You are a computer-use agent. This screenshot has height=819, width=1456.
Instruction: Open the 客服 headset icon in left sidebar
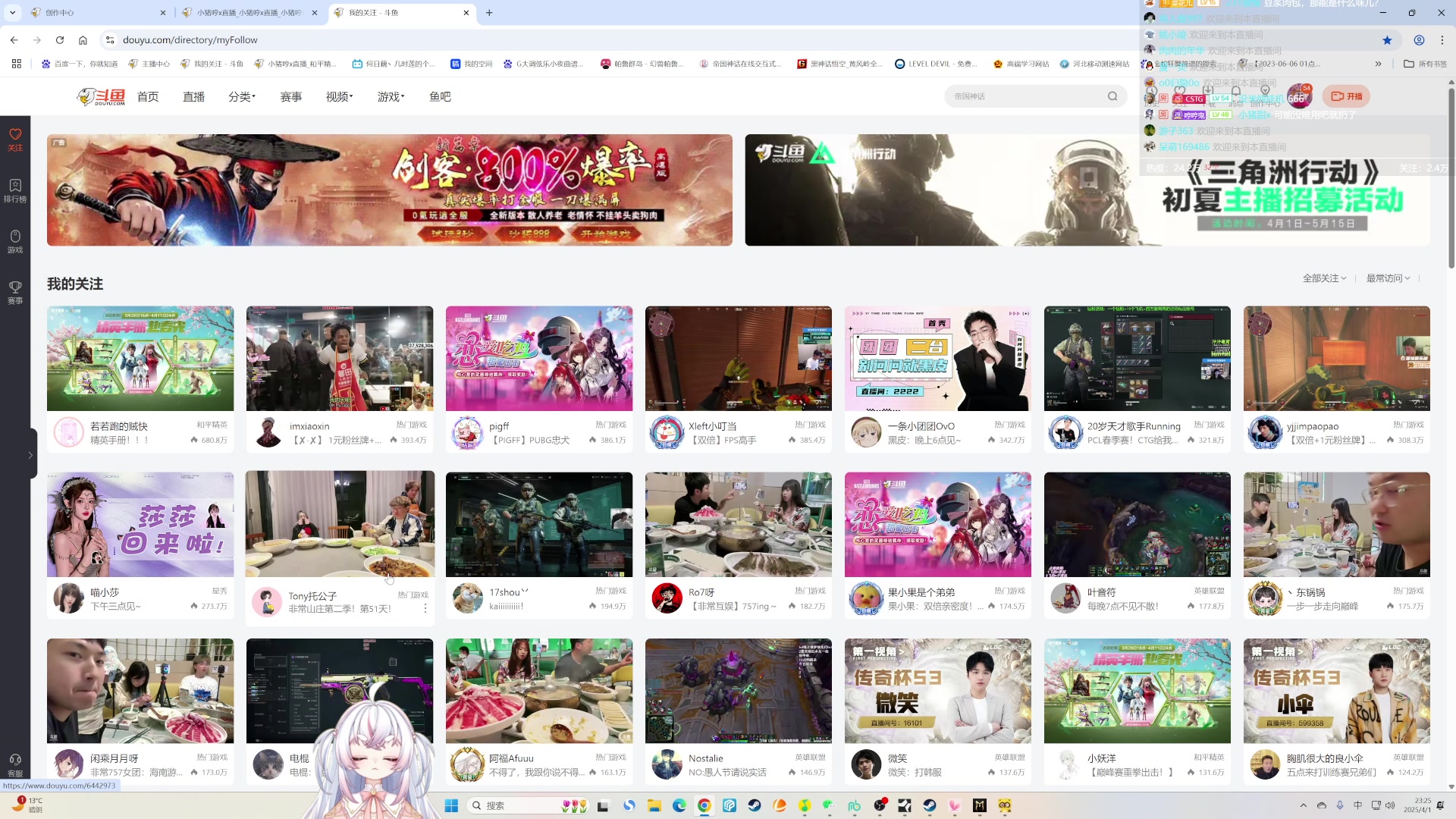click(15, 764)
